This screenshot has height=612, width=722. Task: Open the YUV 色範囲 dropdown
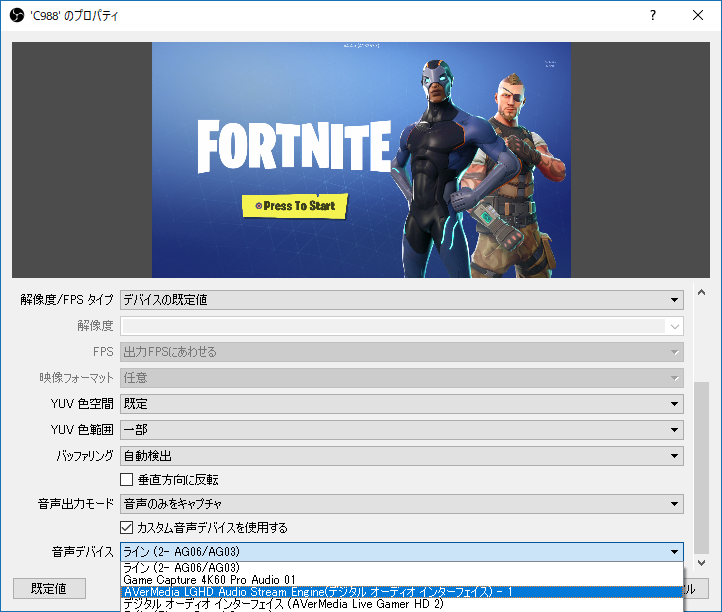[x=402, y=430]
